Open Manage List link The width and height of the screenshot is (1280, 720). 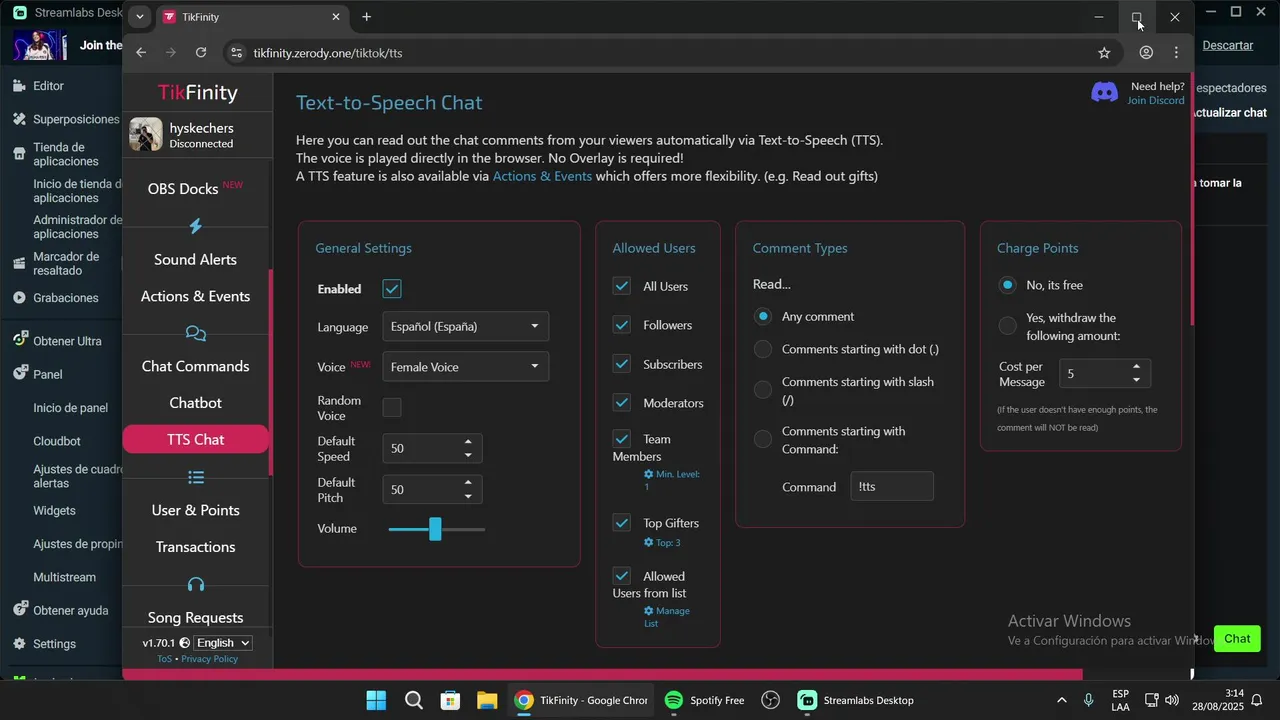point(667,617)
